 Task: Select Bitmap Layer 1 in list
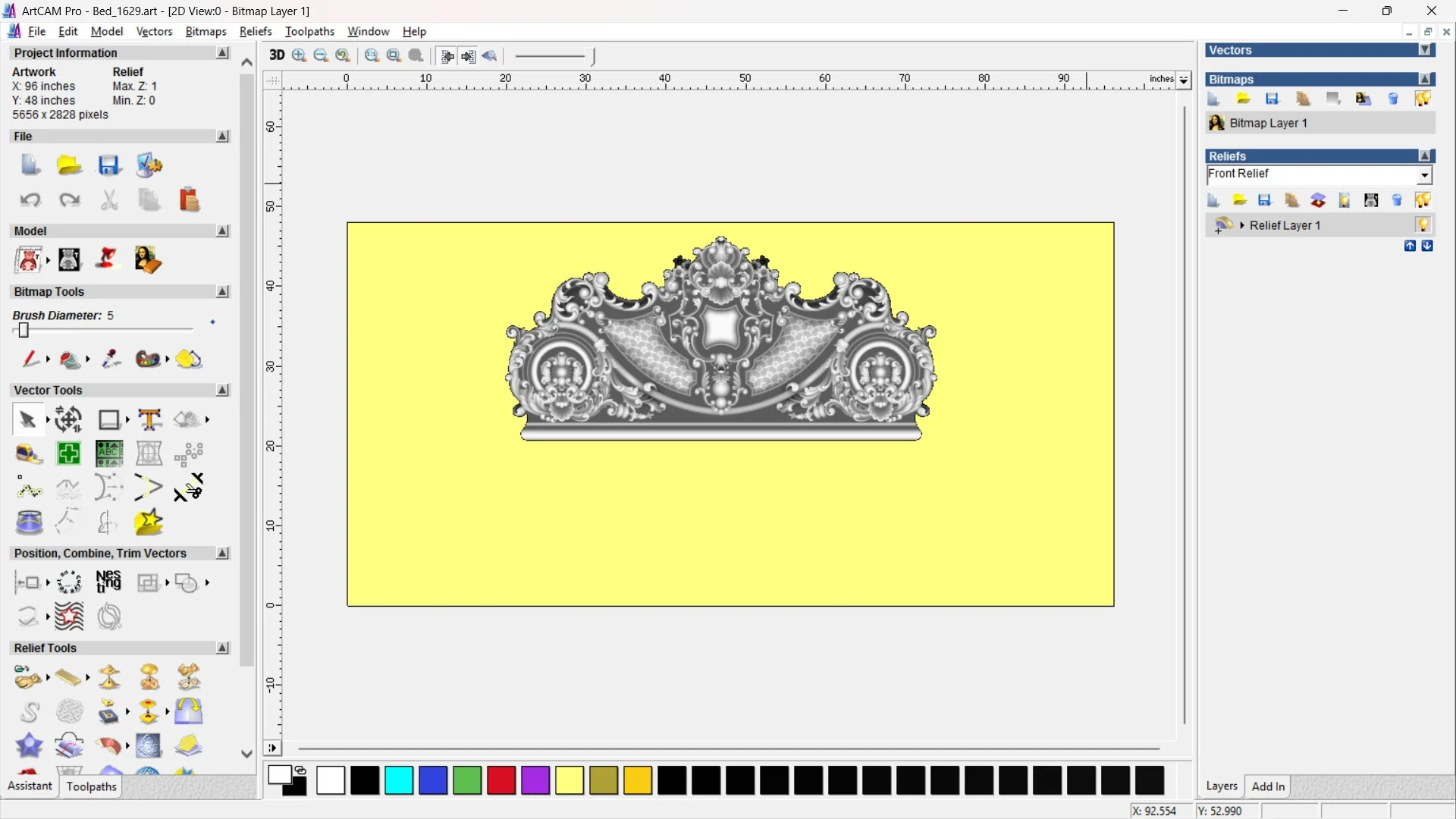[x=1268, y=123]
